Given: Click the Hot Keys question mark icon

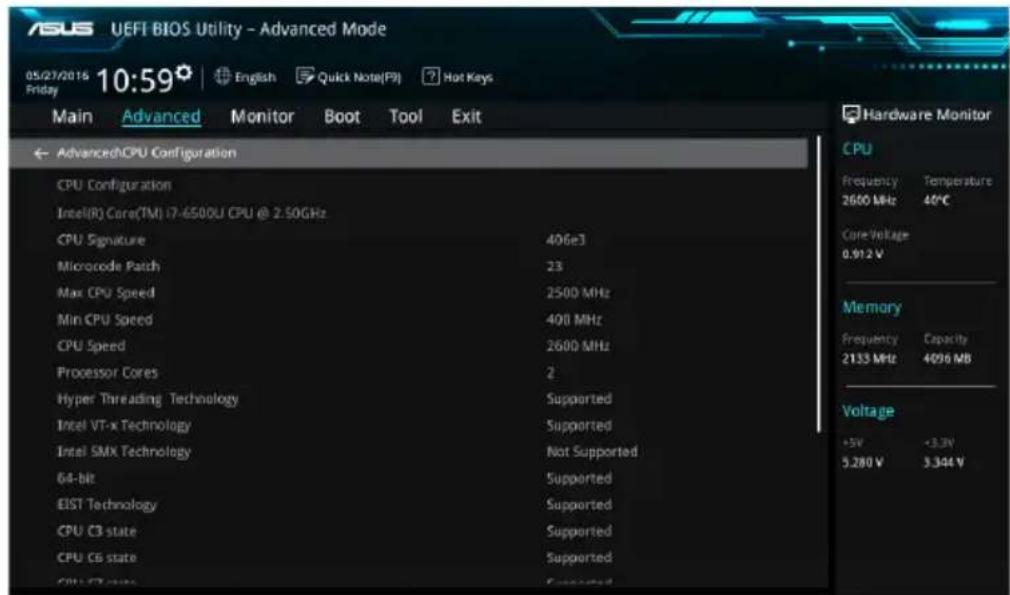Looking at the screenshot, I should [431, 77].
